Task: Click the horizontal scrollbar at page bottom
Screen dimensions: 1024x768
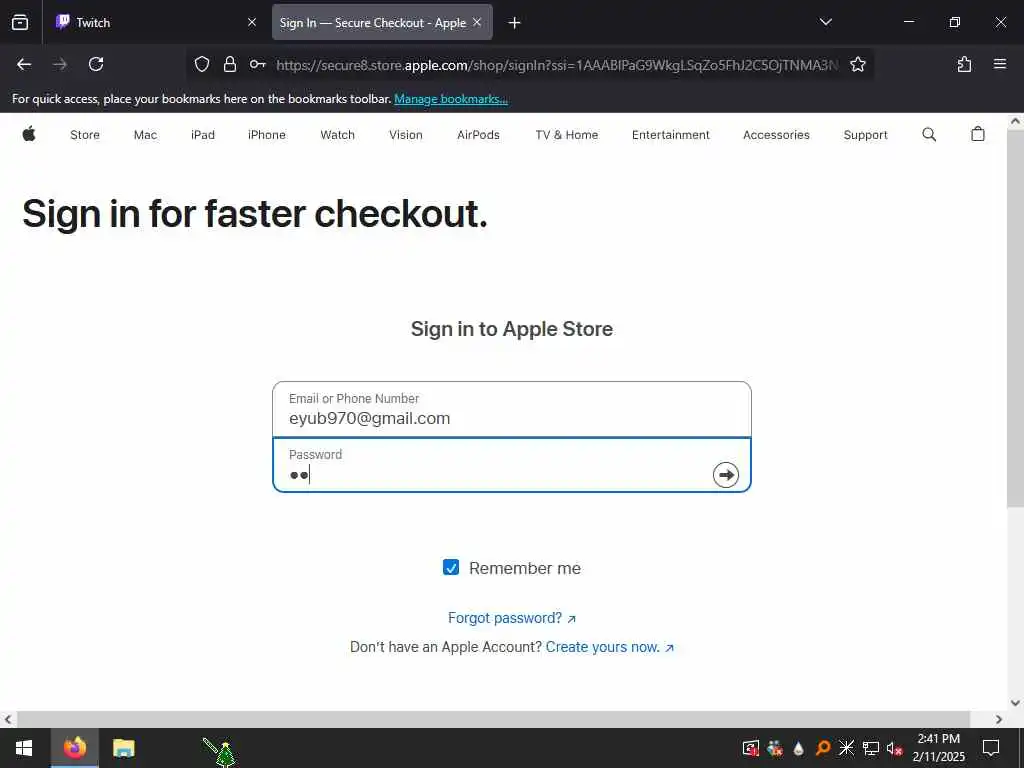Action: click(493, 719)
